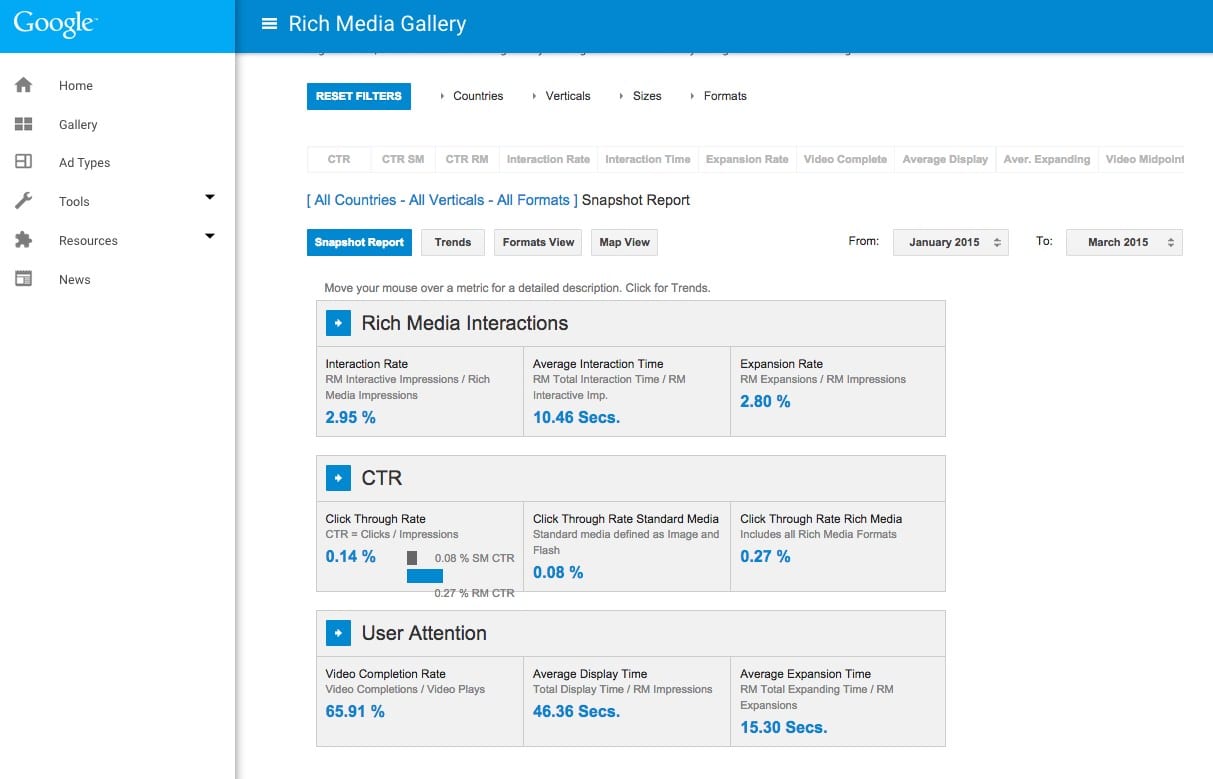The width and height of the screenshot is (1213, 779).
Task: Expand the Tools submenu arrow
Action: pos(210,197)
